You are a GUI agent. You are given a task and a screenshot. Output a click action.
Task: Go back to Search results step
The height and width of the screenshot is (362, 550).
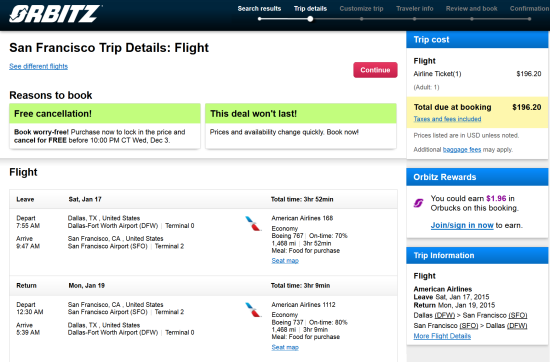(x=259, y=8)
